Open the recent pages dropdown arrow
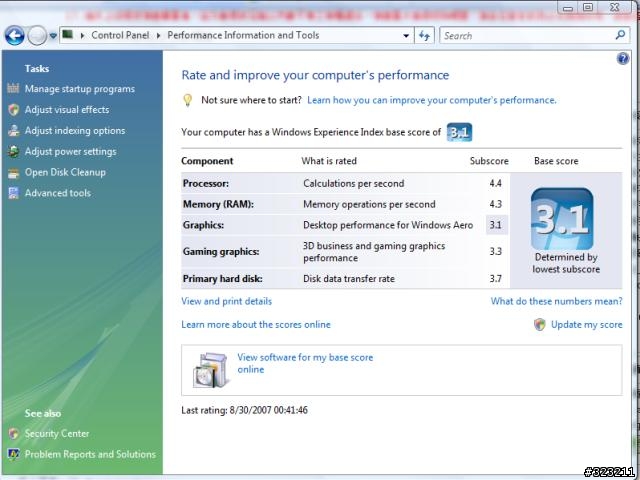This screenshot has height=480, width=640. tap(53, 36)
